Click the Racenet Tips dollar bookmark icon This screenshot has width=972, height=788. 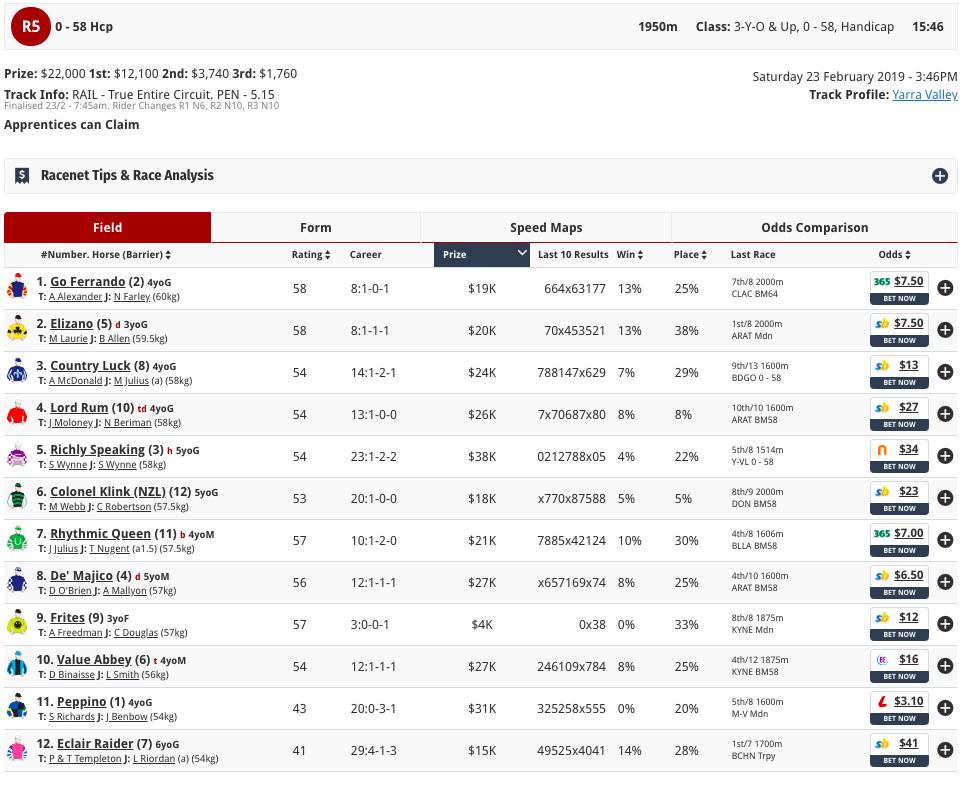(22, 176)
